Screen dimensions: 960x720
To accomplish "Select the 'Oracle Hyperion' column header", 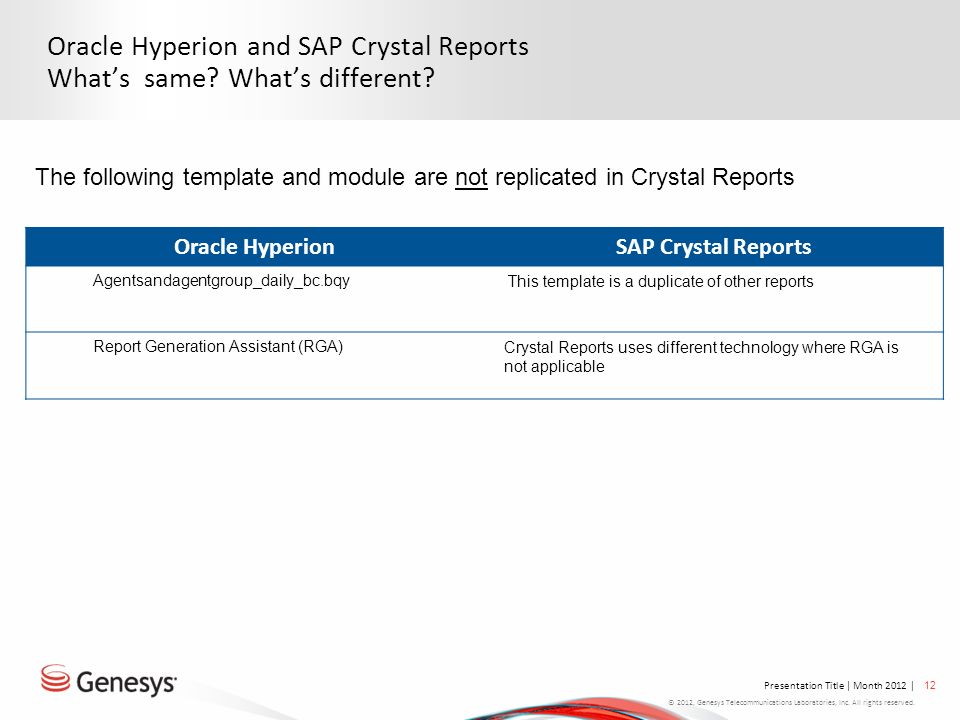I will click(254, 247).
